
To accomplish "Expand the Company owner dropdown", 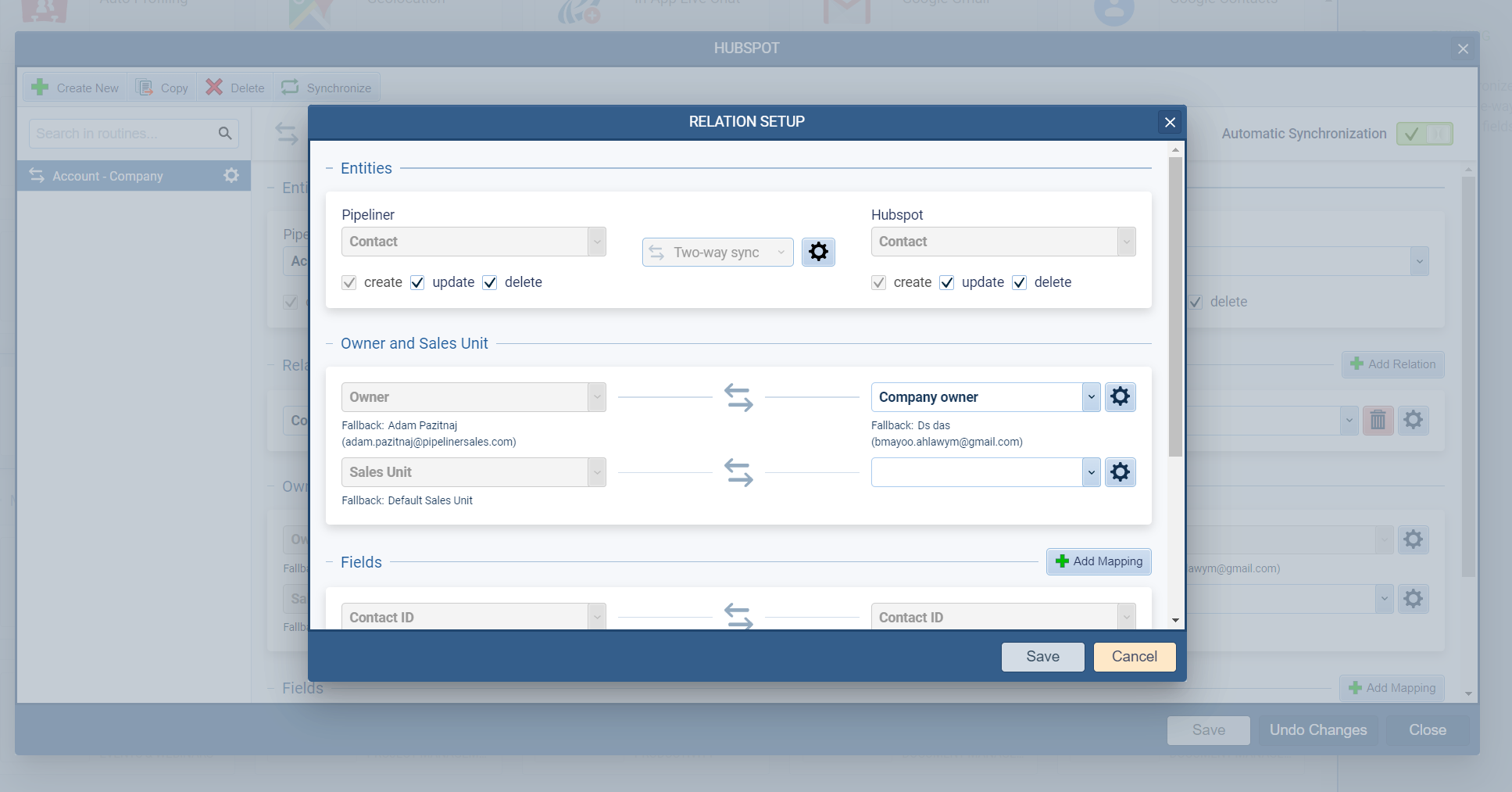I will coord(1091,397).
